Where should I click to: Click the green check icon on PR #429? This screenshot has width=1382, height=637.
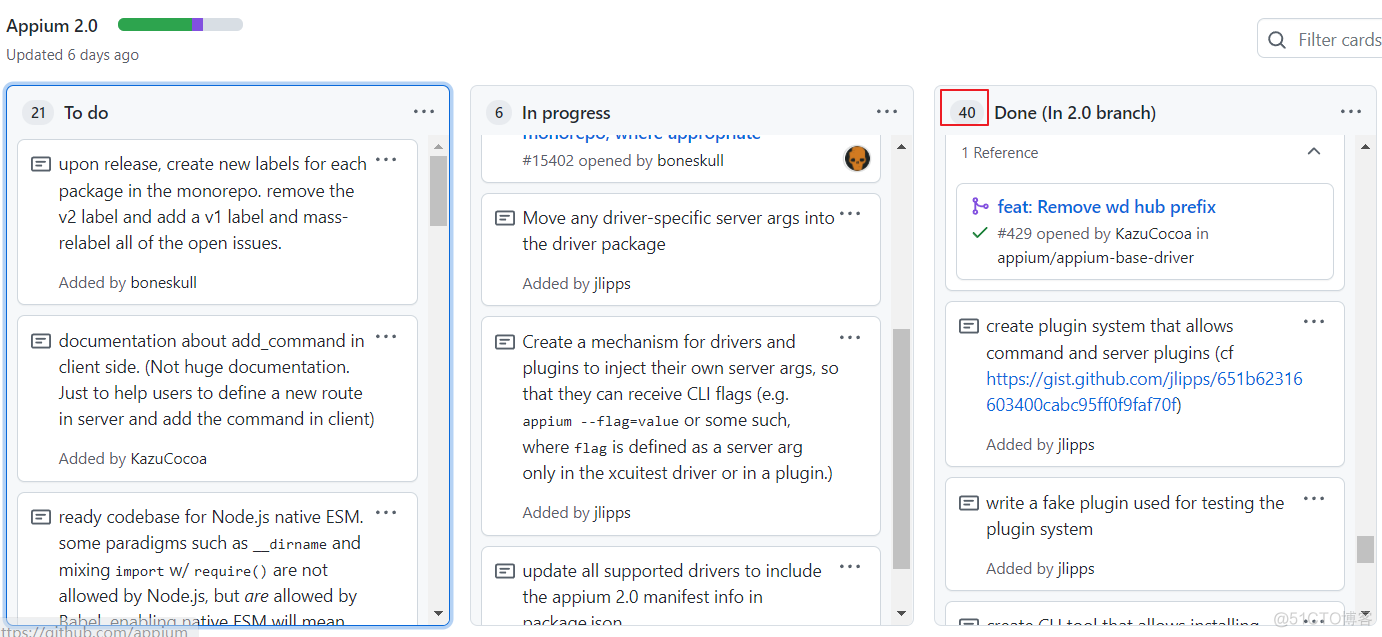pos(978,233)
